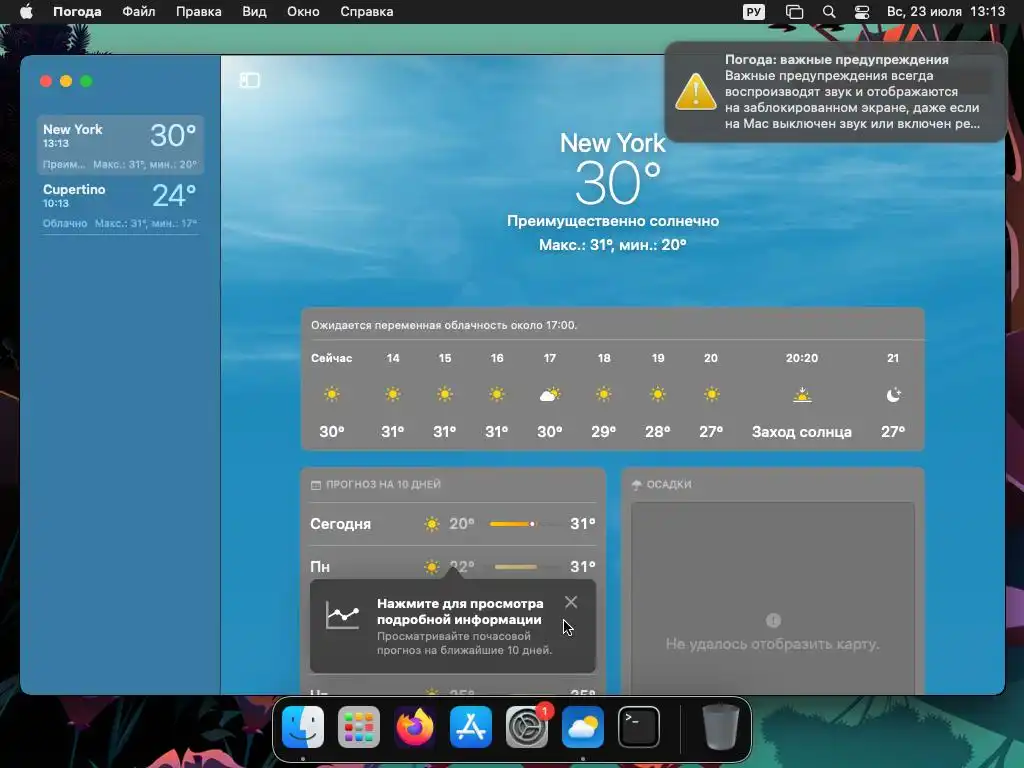1024x768 pixels.
Task: Click the Преимущественно солнечно condition text
Action: (x=613, y=221)
